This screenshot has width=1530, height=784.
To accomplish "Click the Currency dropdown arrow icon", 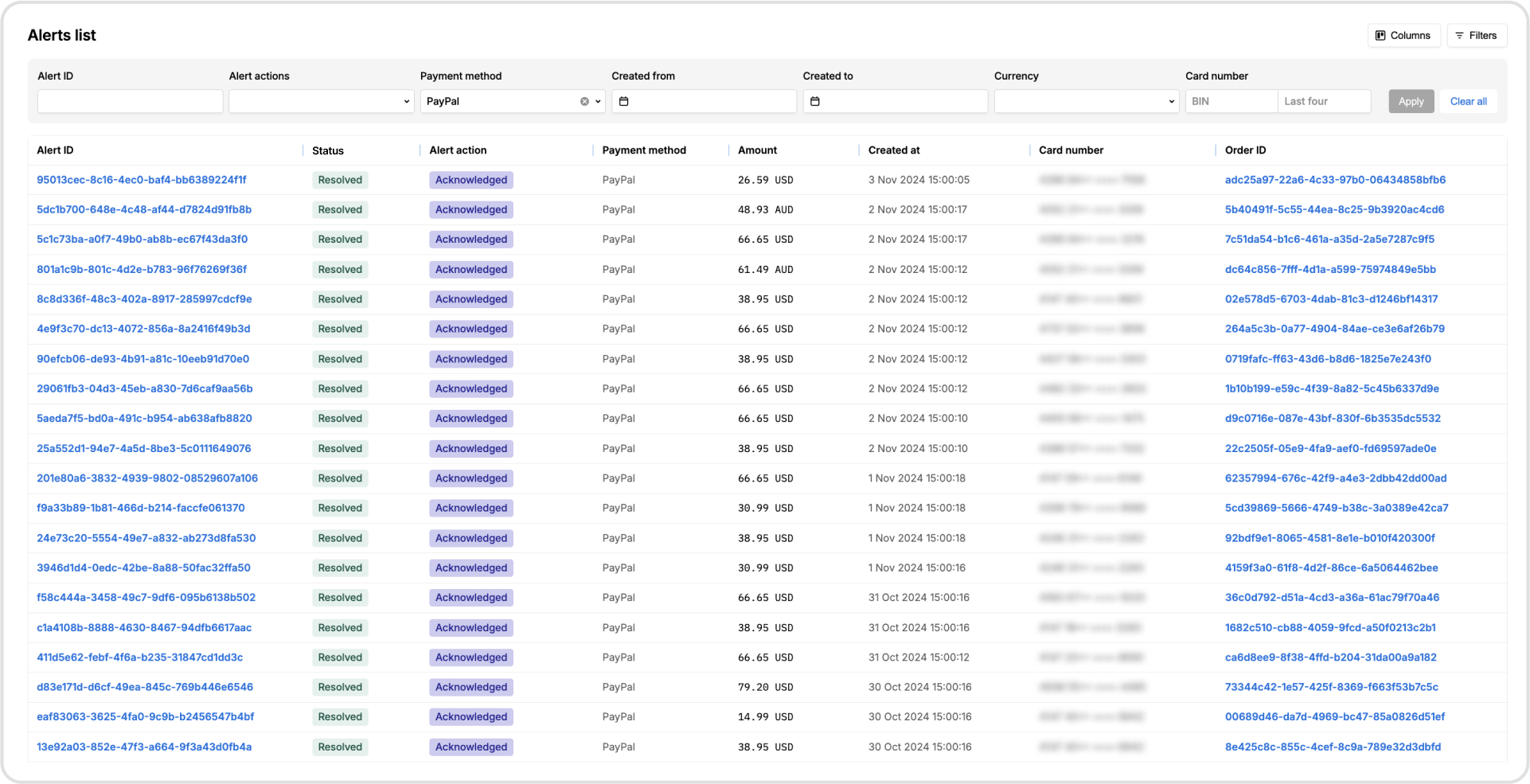I will pos(1170,101).
